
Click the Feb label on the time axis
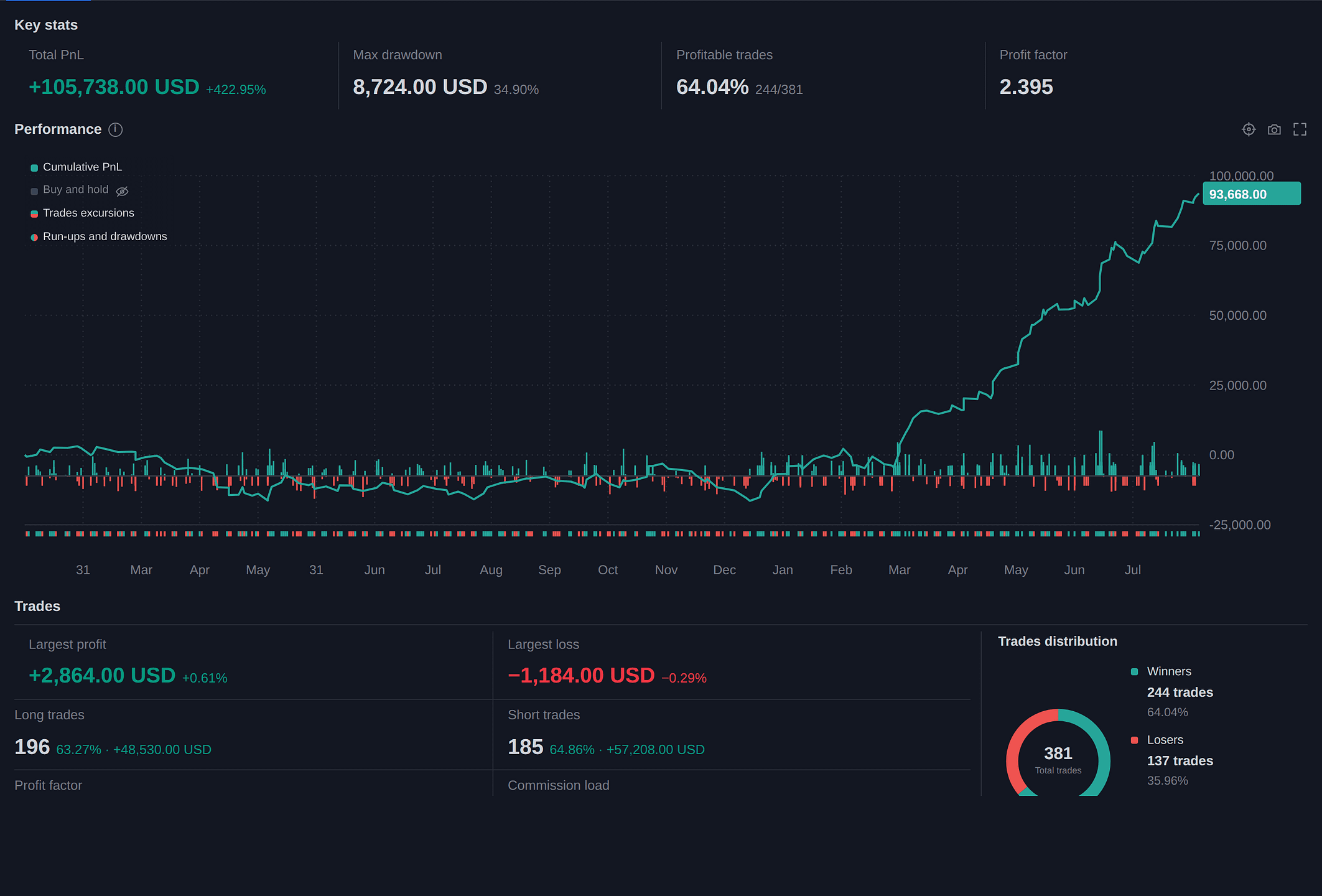pyautogui.click(x=841, y=570)
